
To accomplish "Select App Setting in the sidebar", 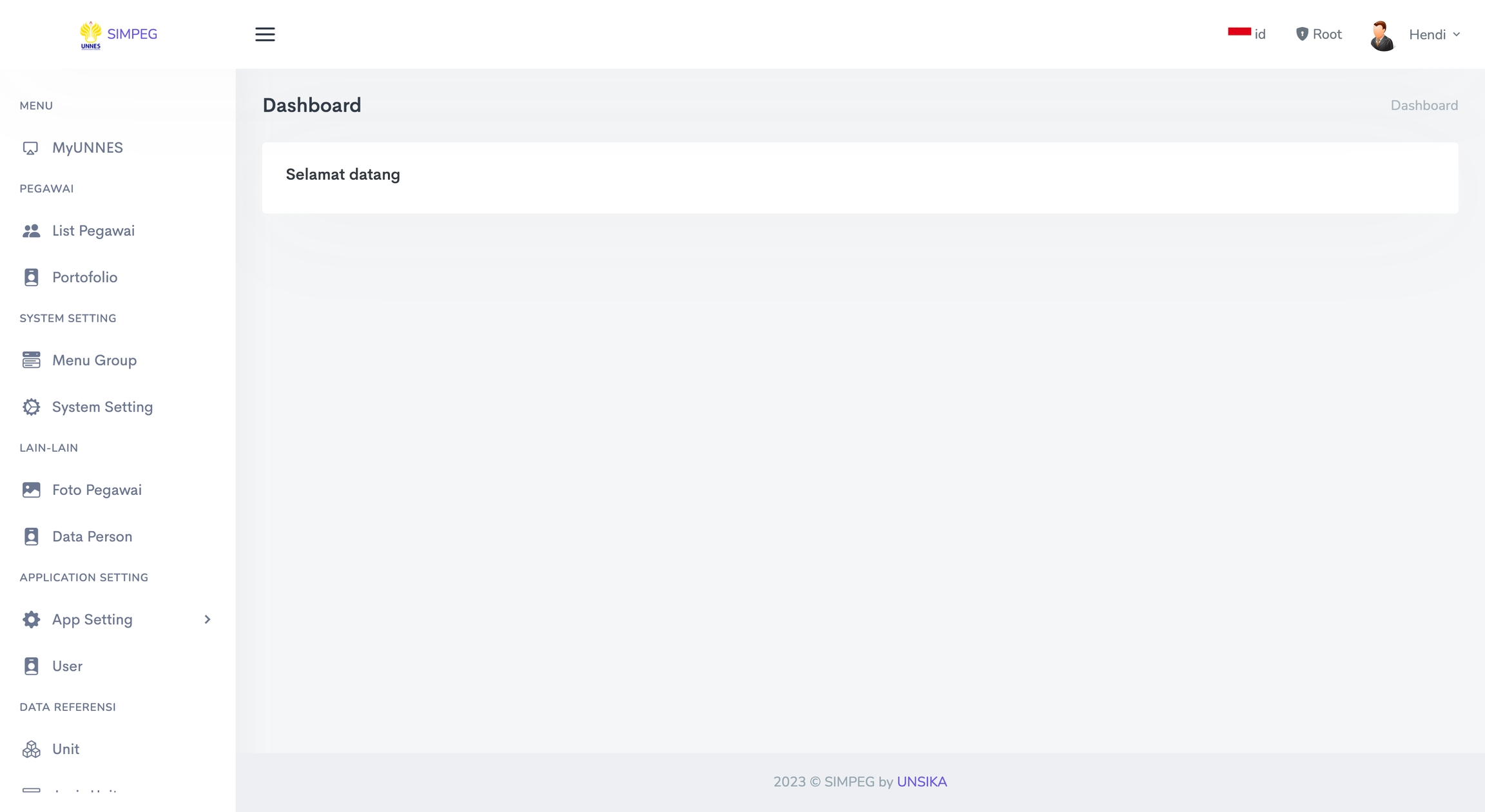I will 92,619.
